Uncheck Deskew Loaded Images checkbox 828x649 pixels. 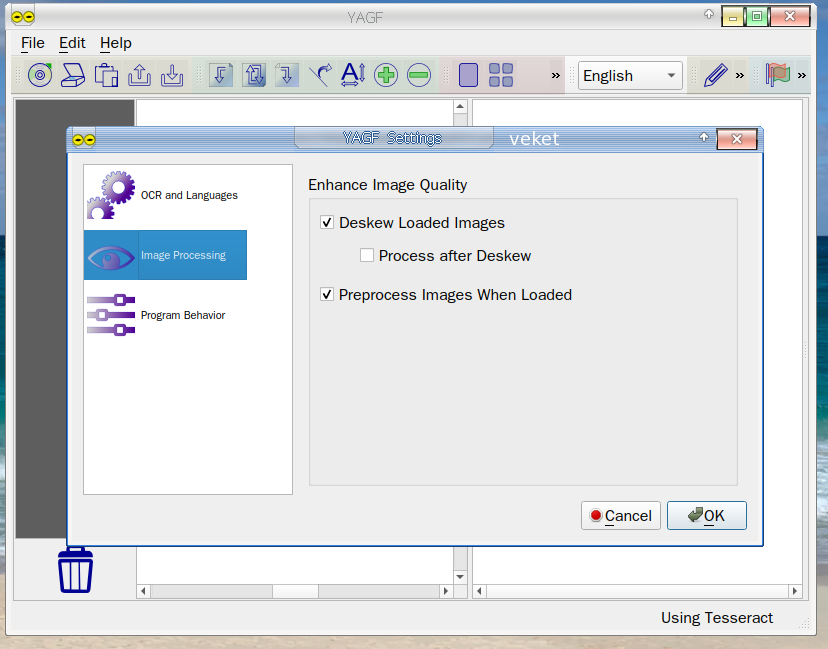[x=327, y=223]
